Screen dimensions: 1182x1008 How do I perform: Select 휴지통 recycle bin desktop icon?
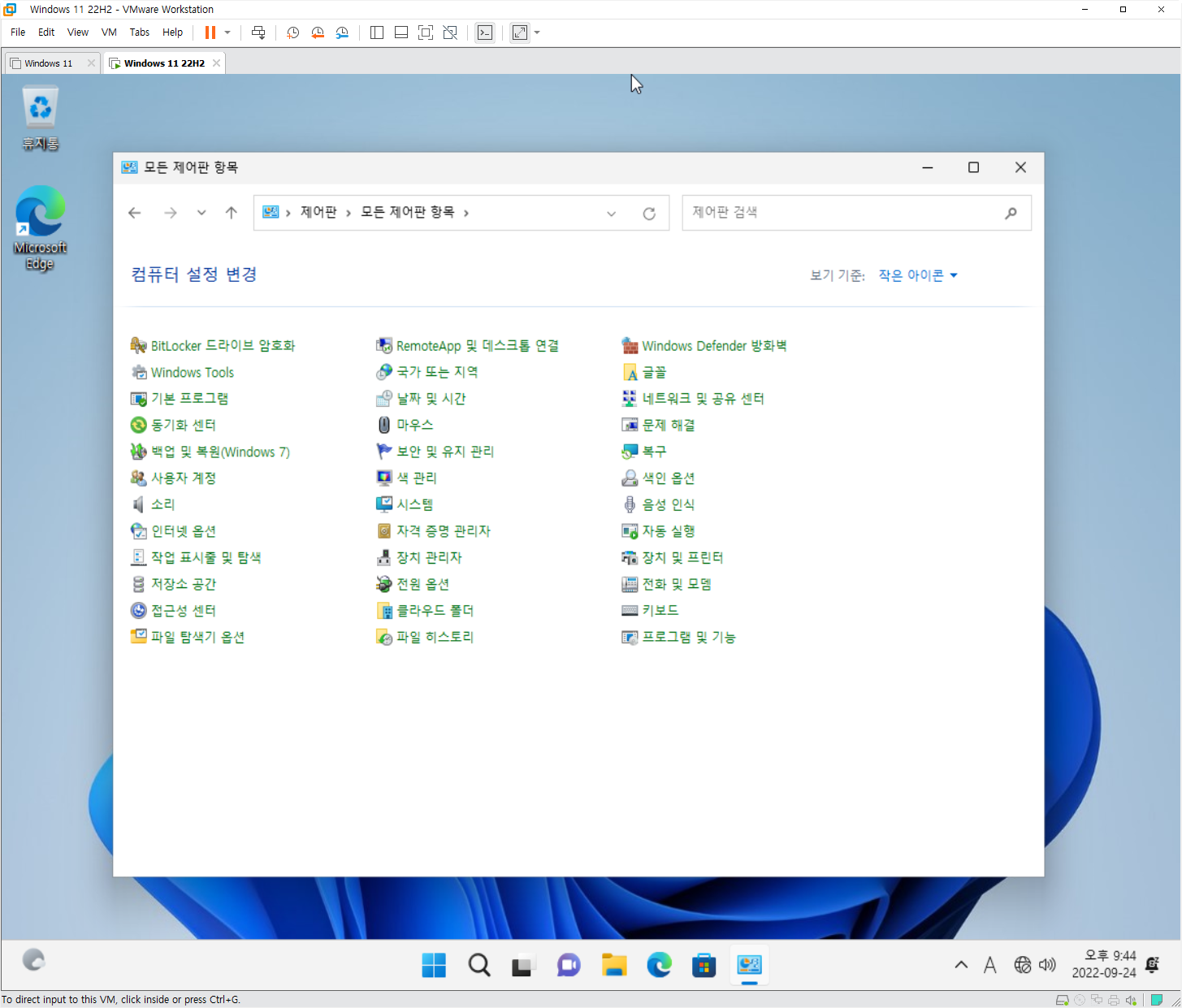click(x=40, y=119)
